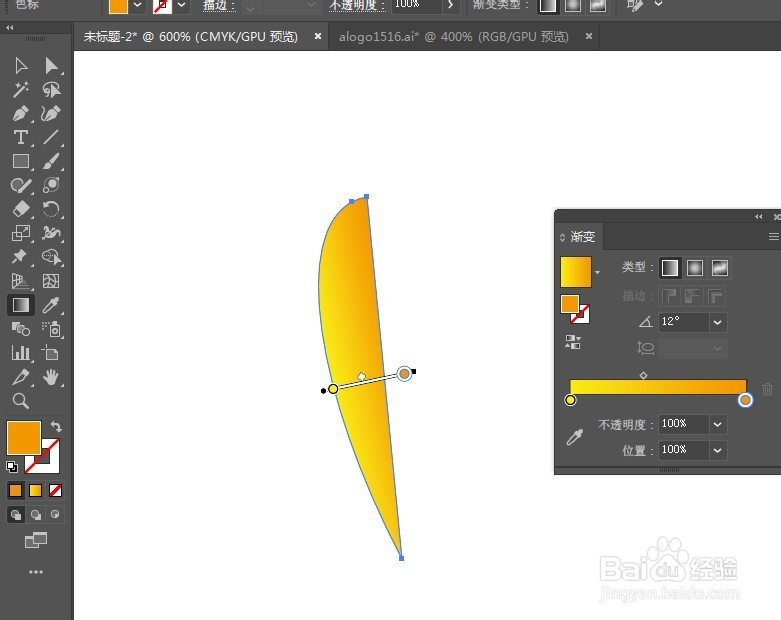The image size is (781, 620).
Task: Select the Scale tool
Action: tap(21, 233)
